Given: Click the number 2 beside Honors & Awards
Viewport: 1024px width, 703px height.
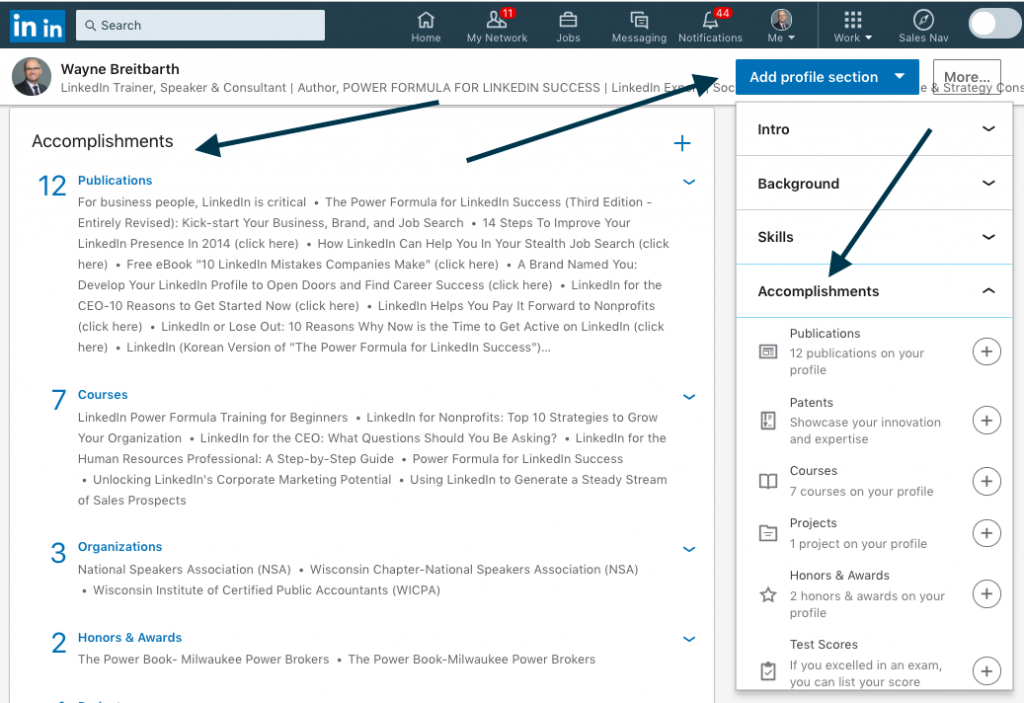Looking at the screenshot, I should click(x=59, y=643).
